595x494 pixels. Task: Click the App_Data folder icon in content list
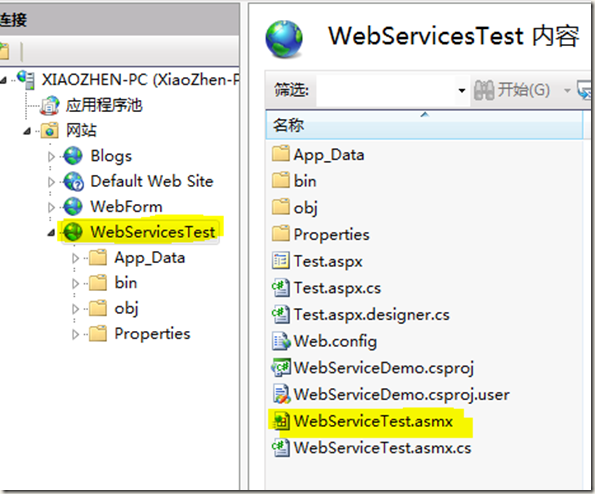(281, 154)
